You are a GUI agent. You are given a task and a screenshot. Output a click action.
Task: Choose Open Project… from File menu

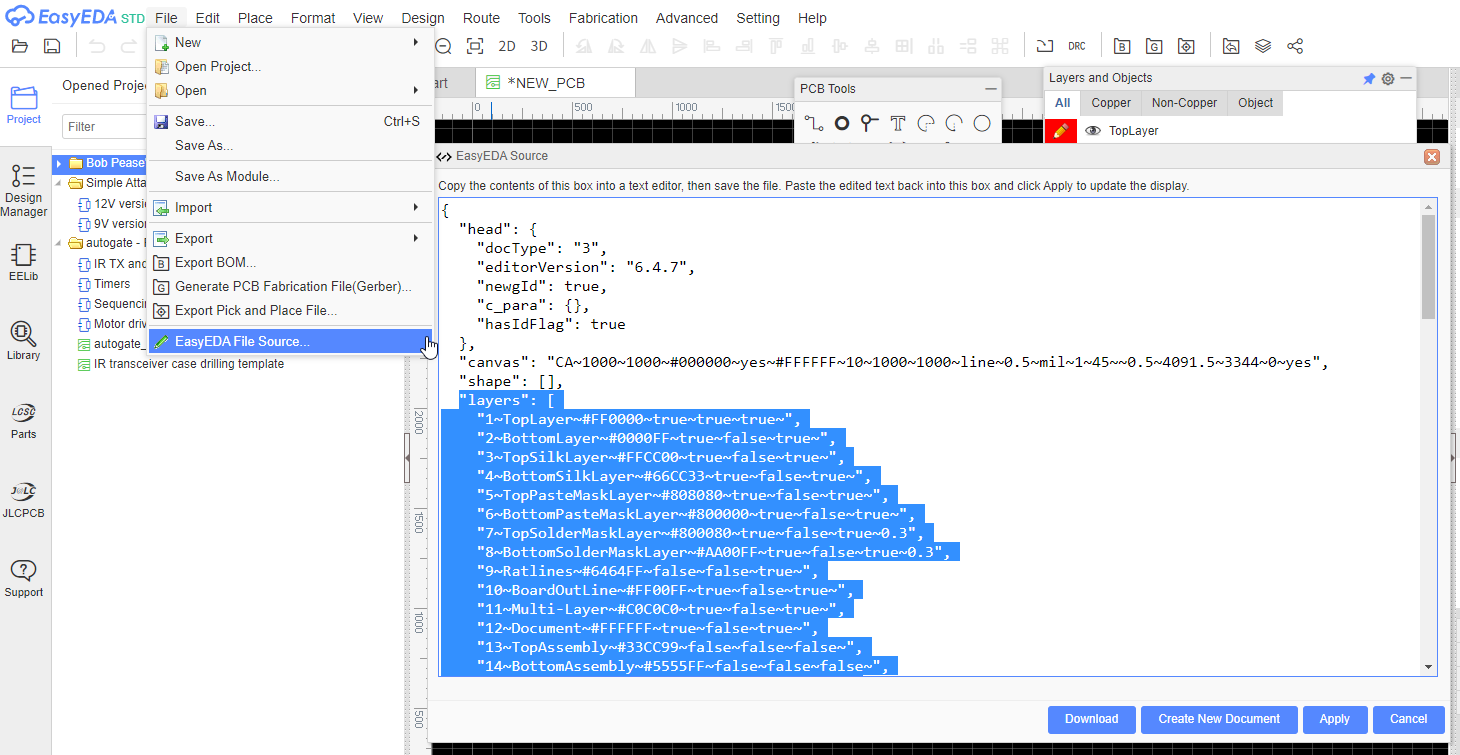[x=290, y=66]
